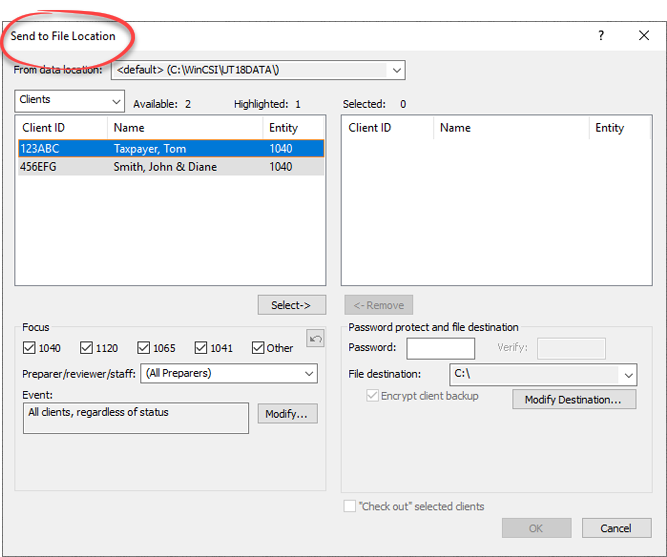
Task: Click the Name column header in available list
Action: tap(185, 128)
